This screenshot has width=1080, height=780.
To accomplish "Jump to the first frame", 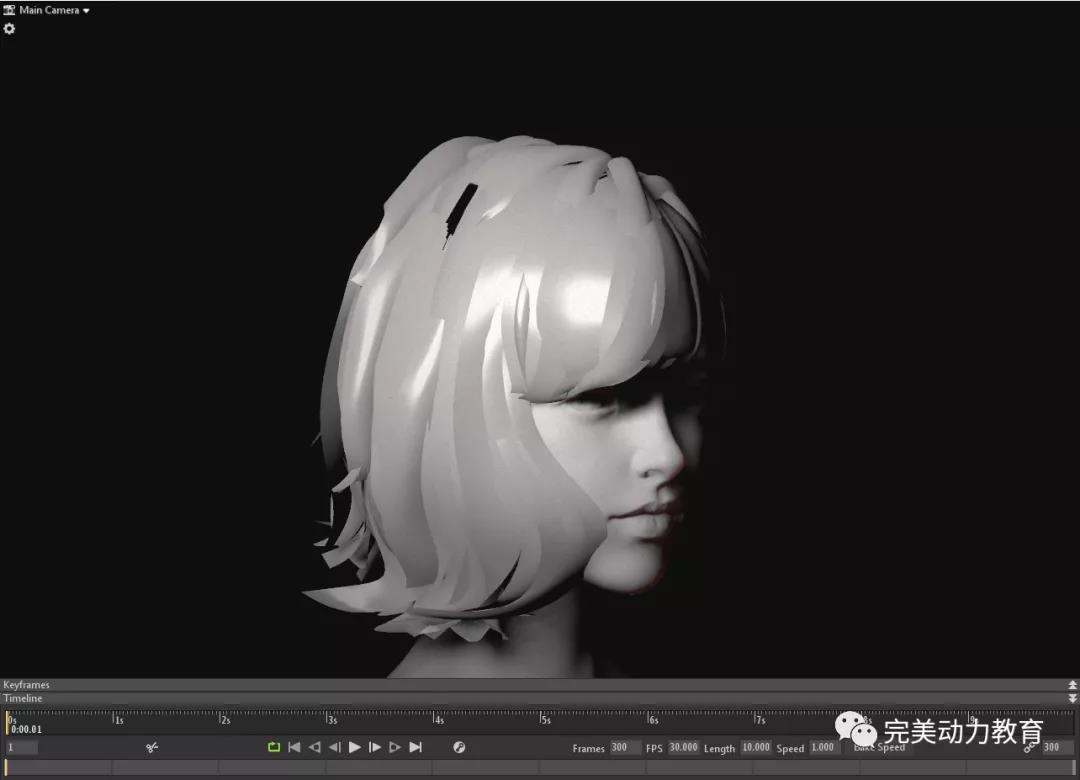I will [x=294, y=747].
